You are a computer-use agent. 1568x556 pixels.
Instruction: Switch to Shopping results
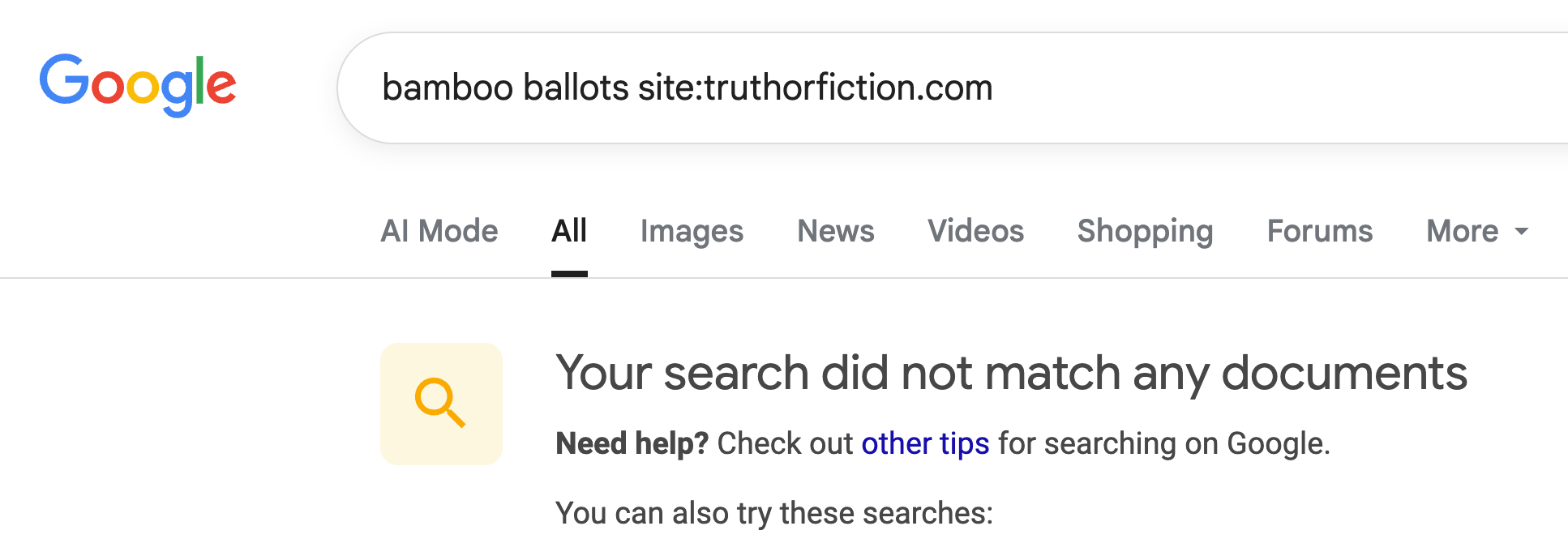click(x=1145, y=231)
